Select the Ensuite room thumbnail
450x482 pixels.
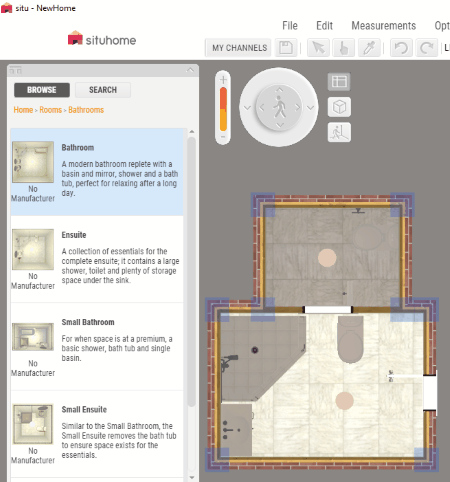click(33, 249)
